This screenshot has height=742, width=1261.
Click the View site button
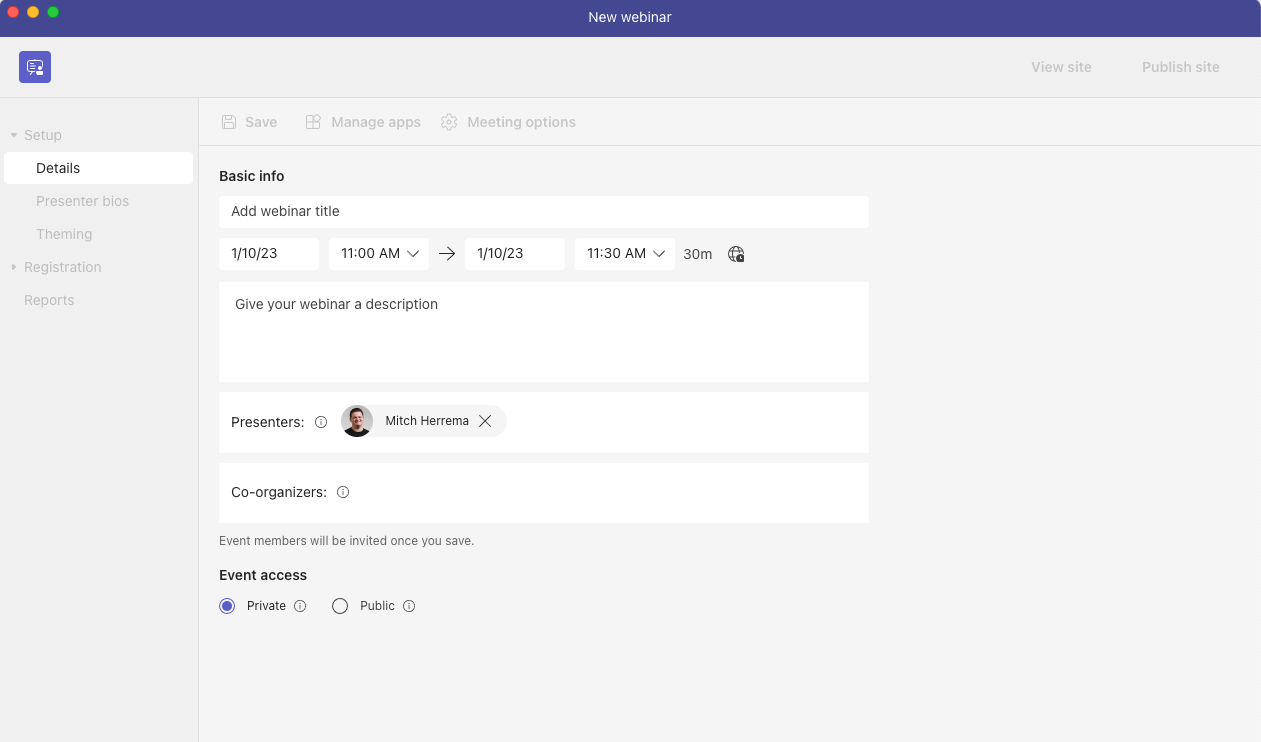1061,67
